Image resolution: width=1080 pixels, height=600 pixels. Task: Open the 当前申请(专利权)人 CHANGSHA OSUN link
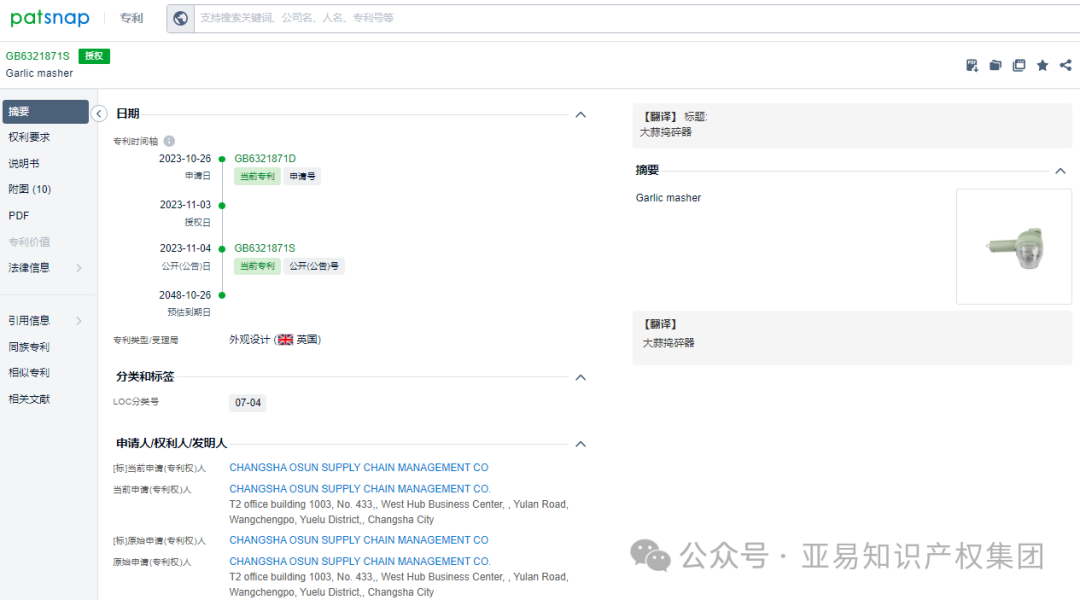tap(360, 489)
